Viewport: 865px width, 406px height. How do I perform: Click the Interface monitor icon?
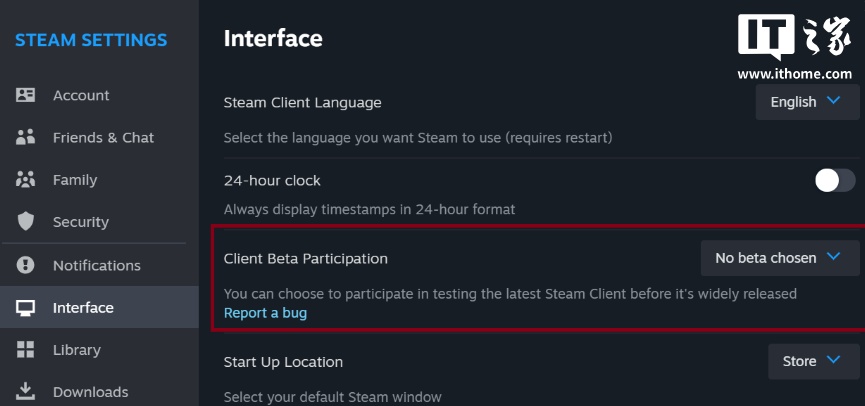coord(26,308)
